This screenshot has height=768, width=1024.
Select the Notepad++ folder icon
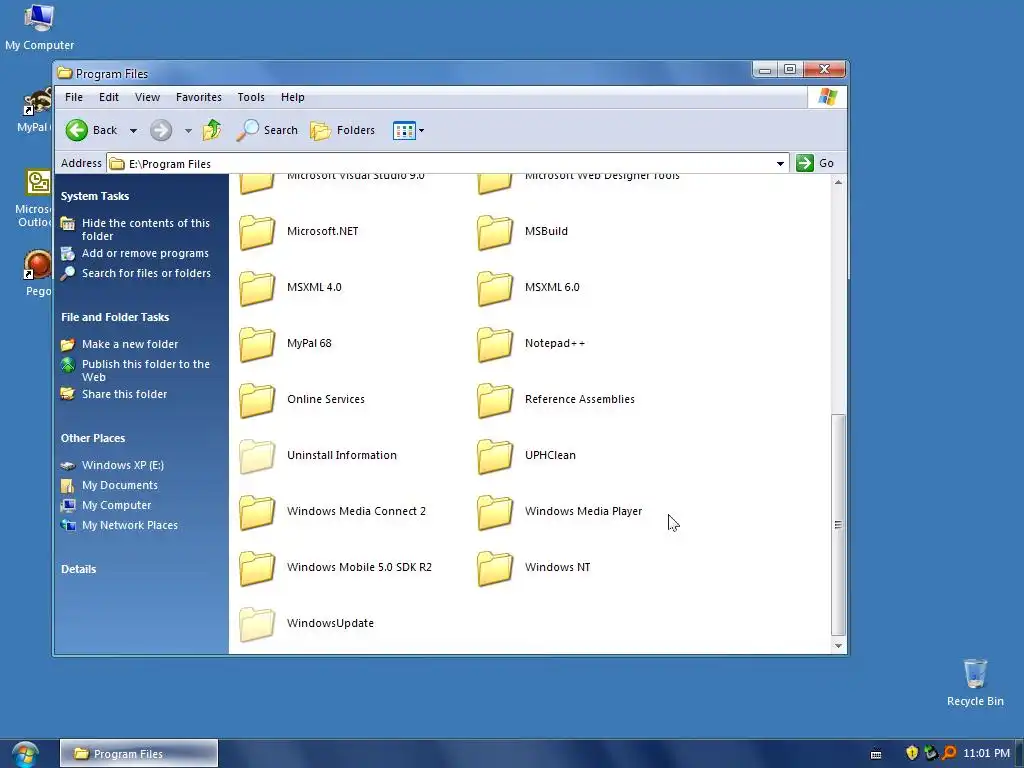494,344
